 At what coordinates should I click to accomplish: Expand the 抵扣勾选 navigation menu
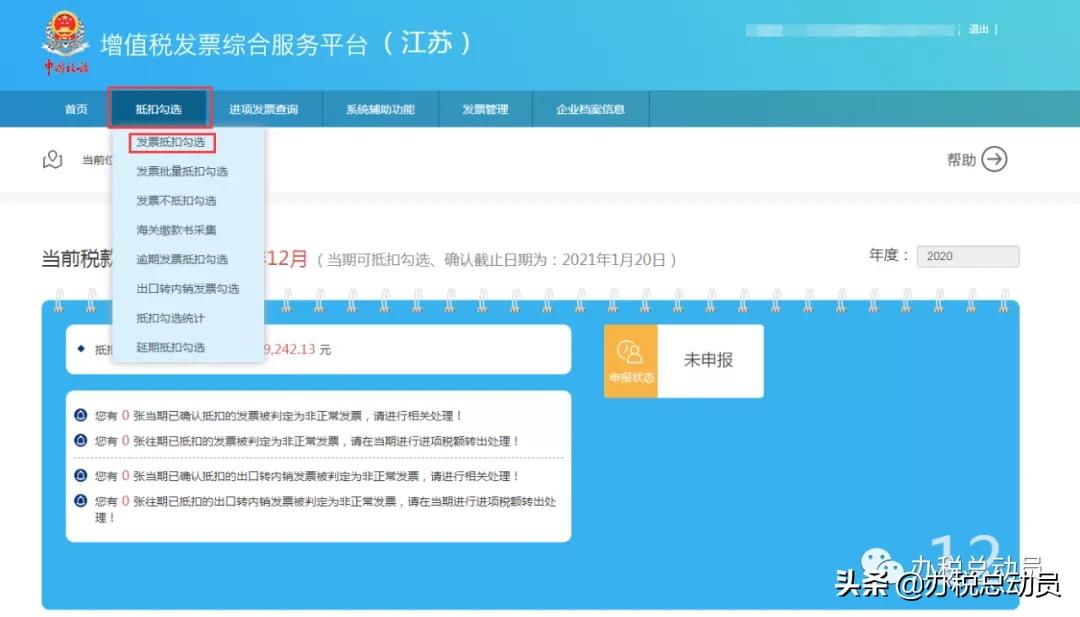(x=159, y=109)
